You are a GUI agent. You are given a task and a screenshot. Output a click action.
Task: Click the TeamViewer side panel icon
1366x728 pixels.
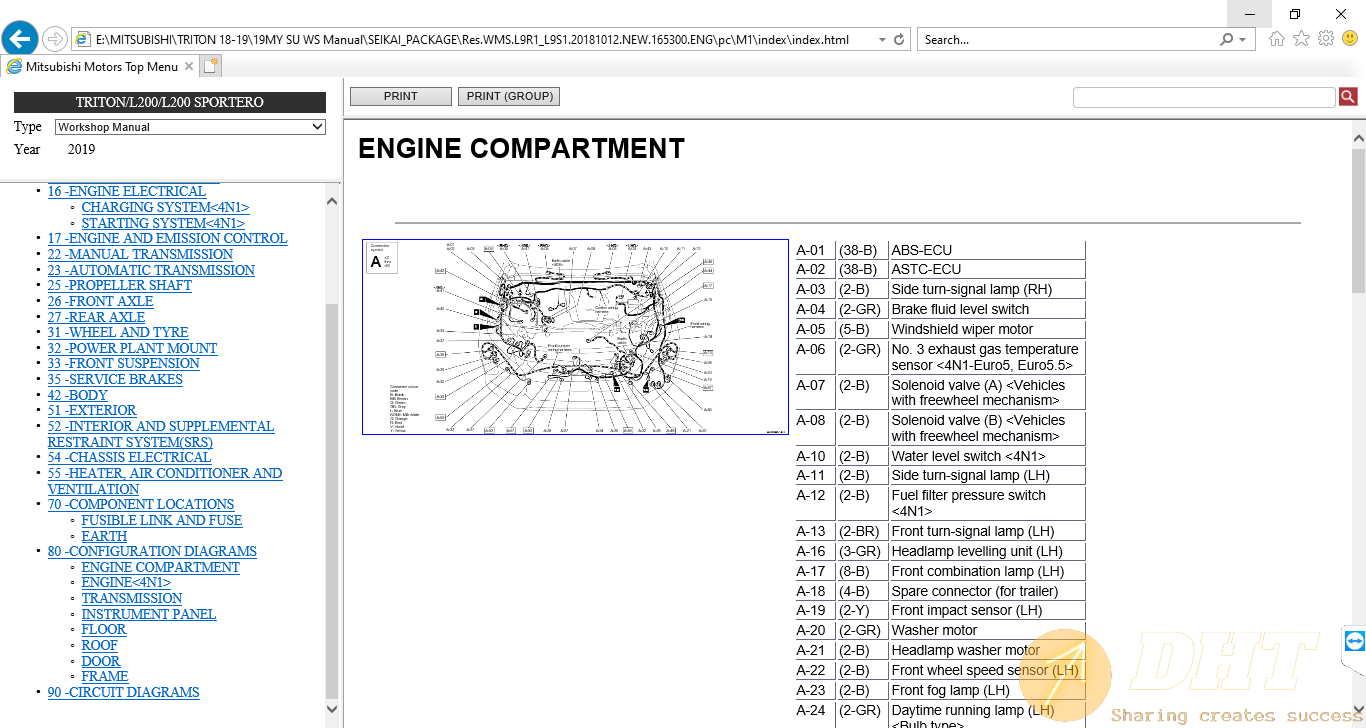(x=1354, y=641)
